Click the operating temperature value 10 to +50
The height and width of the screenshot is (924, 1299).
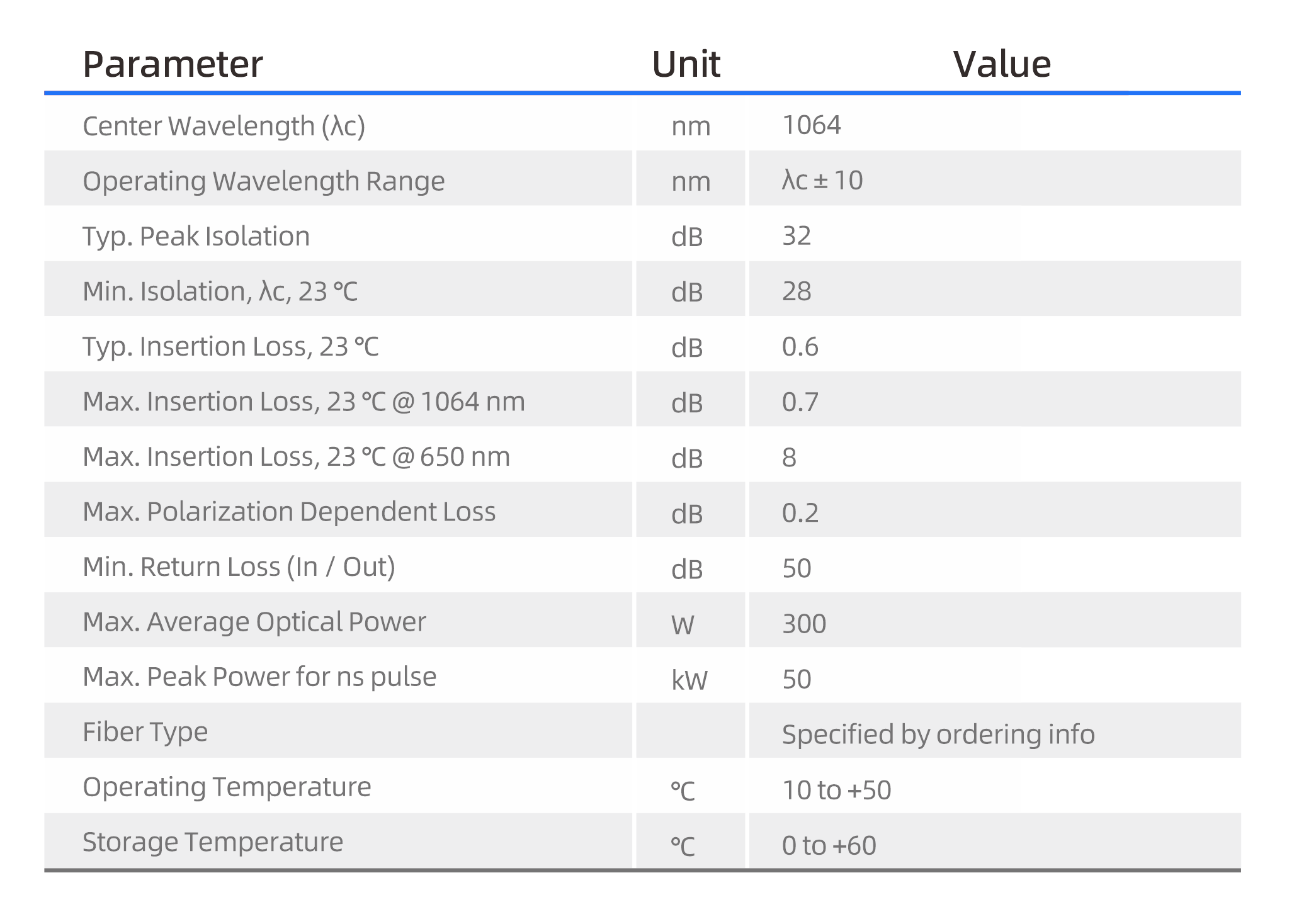(x=836, y=790)
